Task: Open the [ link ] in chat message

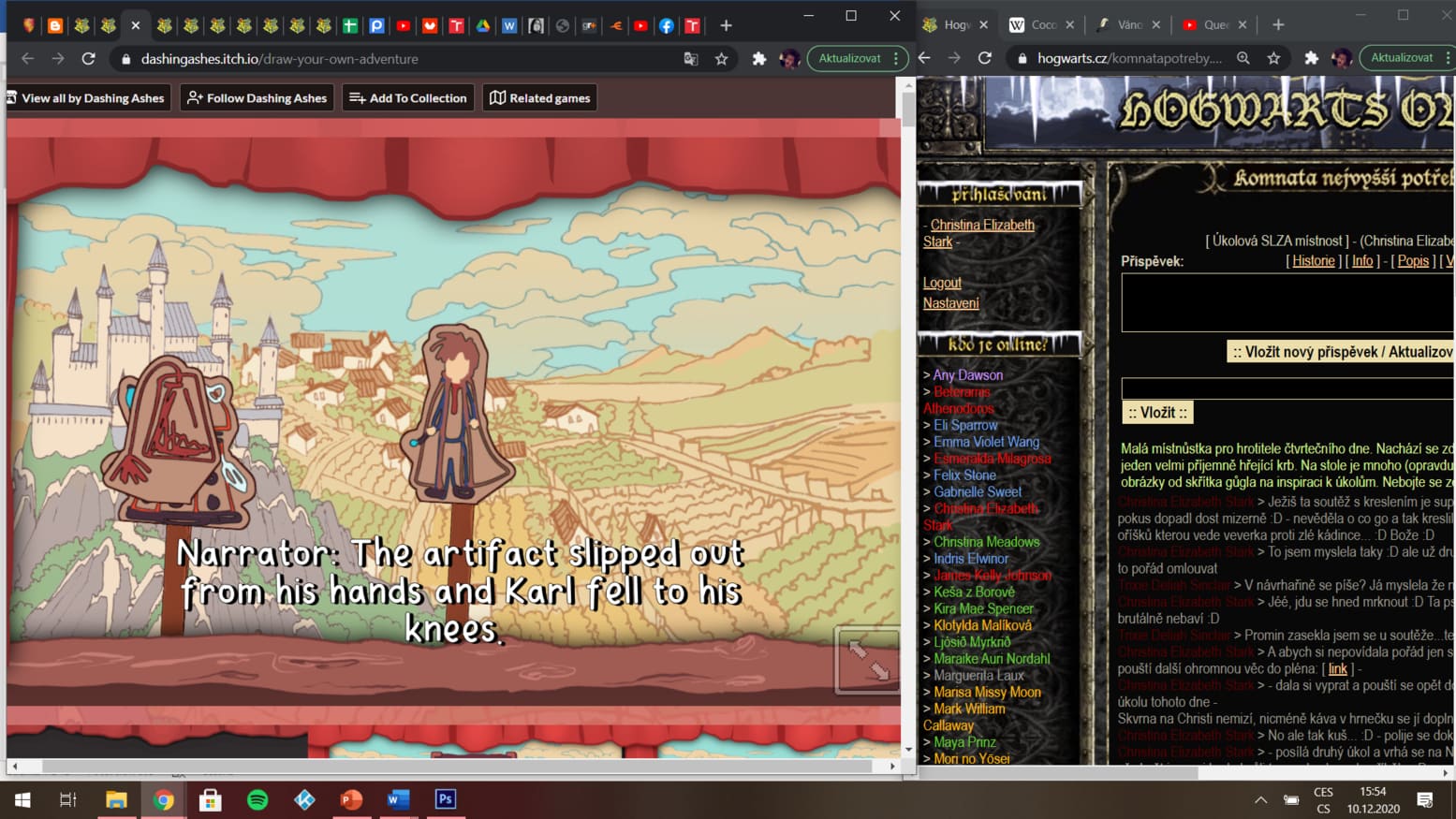Action: (1338, 668)
